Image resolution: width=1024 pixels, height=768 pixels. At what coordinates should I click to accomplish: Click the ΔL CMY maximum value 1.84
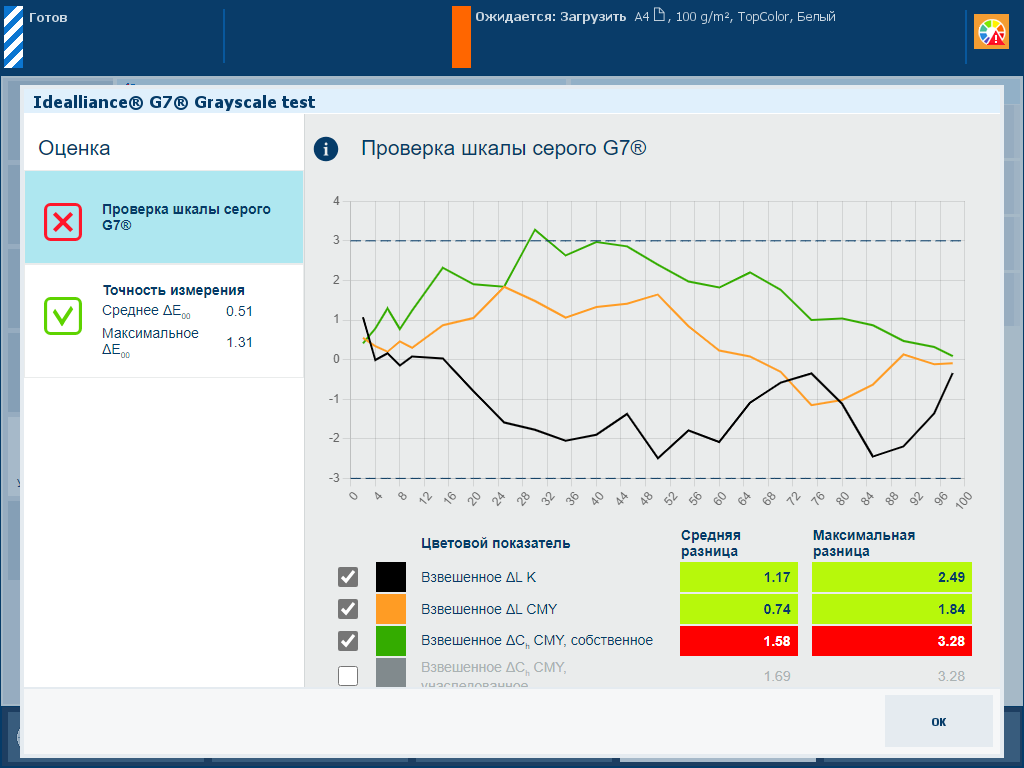891,609
